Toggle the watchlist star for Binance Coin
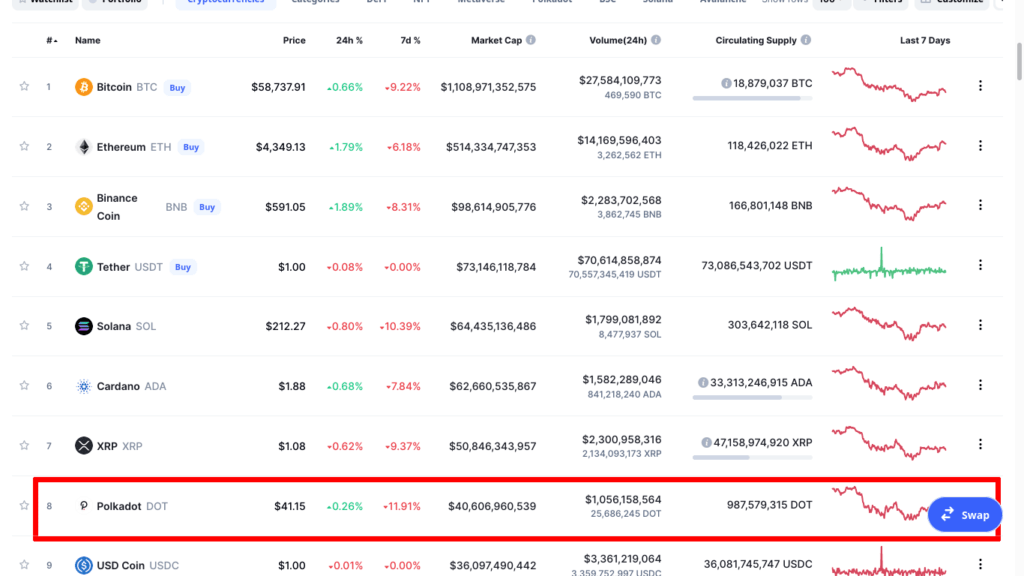 pyautogui.click(x=24, y=206)
